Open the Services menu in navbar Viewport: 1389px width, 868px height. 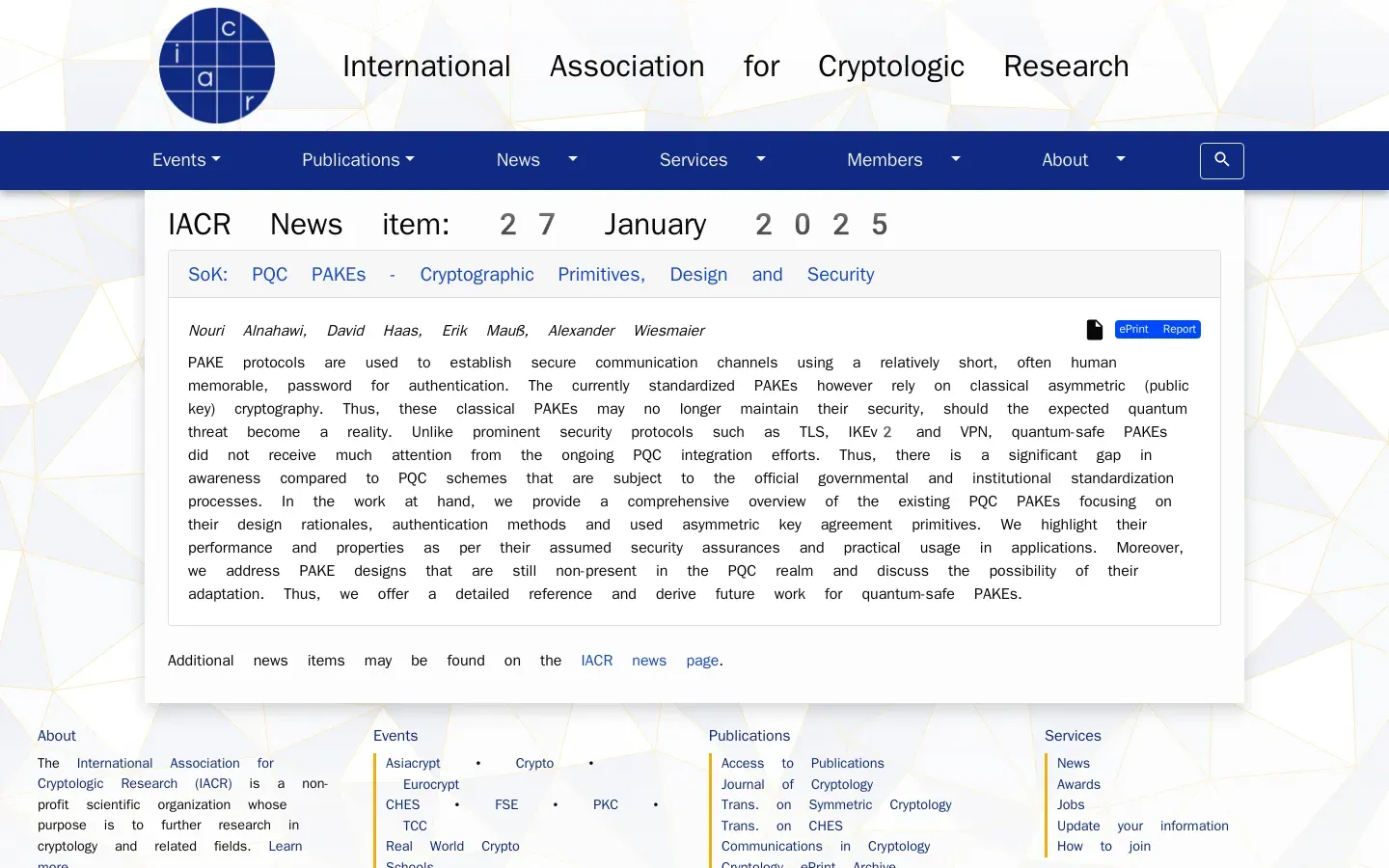(694, 160)
